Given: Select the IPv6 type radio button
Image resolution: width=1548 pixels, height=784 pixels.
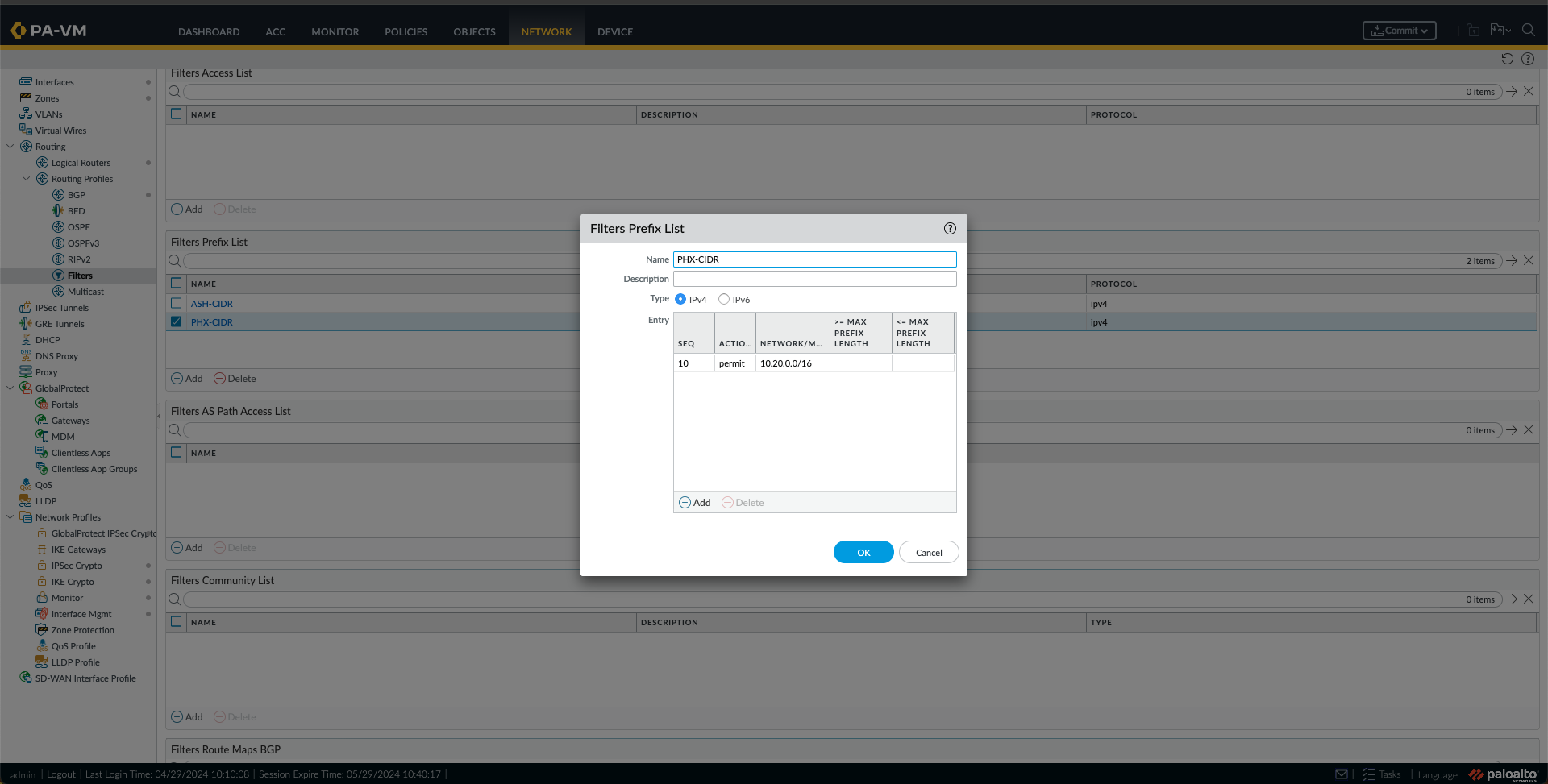Looking at the screenshot, I should click(x=724, y=299).
